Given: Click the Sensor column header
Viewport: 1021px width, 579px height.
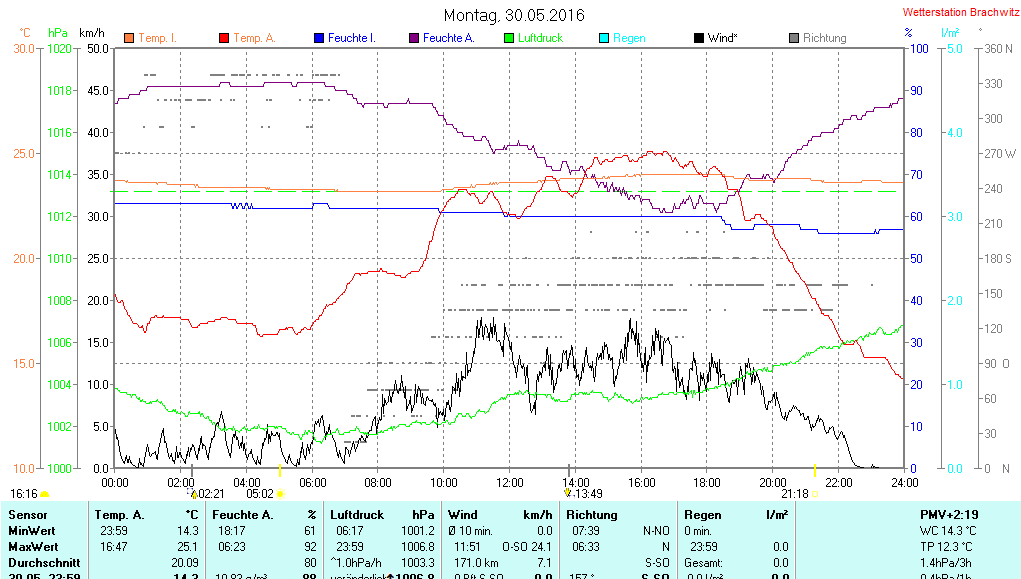Looking at the screenshot, I should point(27,514).
